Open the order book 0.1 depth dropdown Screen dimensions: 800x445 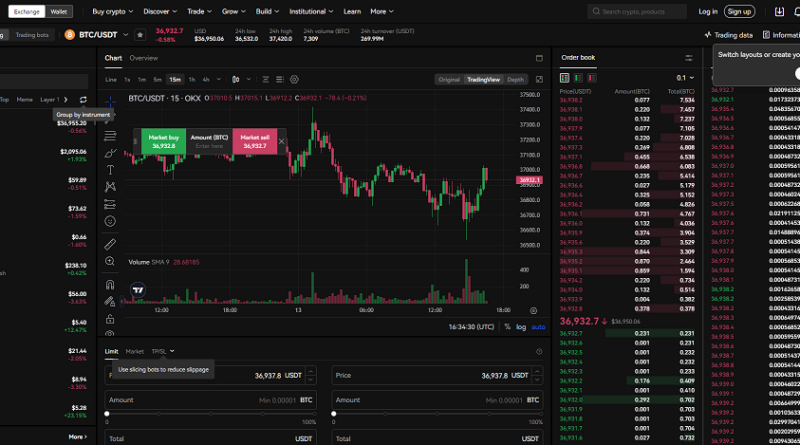coord(685,77)
